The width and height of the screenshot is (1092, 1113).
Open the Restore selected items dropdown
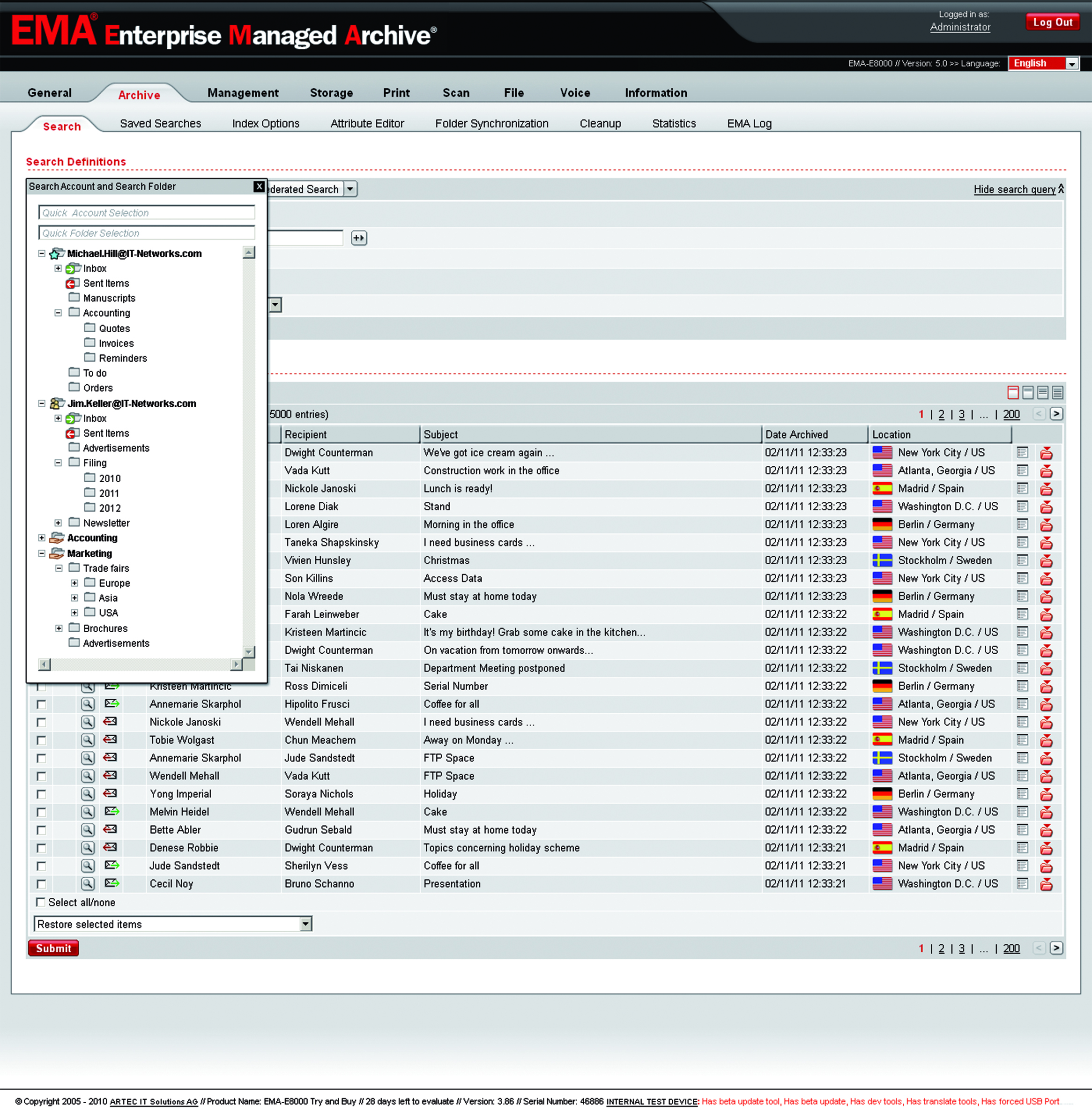(306, 924)
